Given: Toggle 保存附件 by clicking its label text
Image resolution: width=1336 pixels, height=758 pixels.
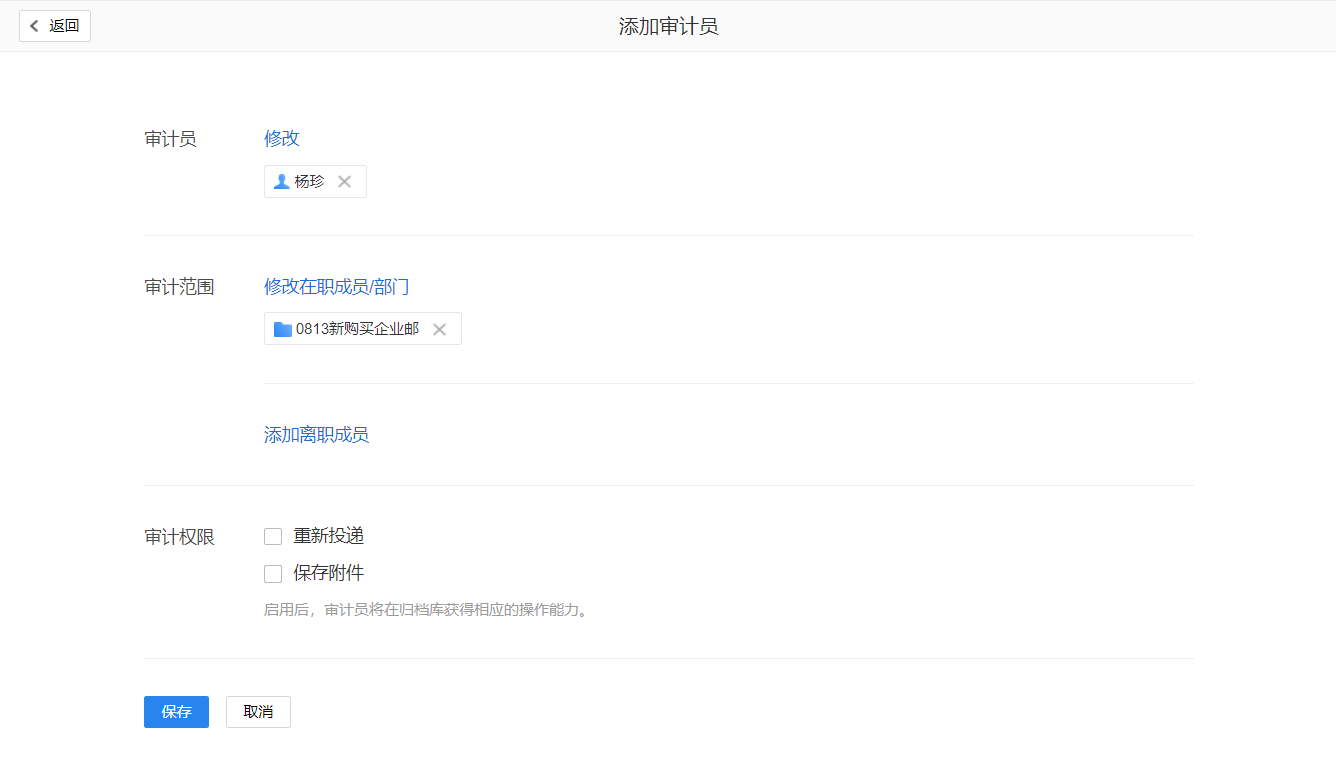Looking at the screenshot, I should [328, 573].
